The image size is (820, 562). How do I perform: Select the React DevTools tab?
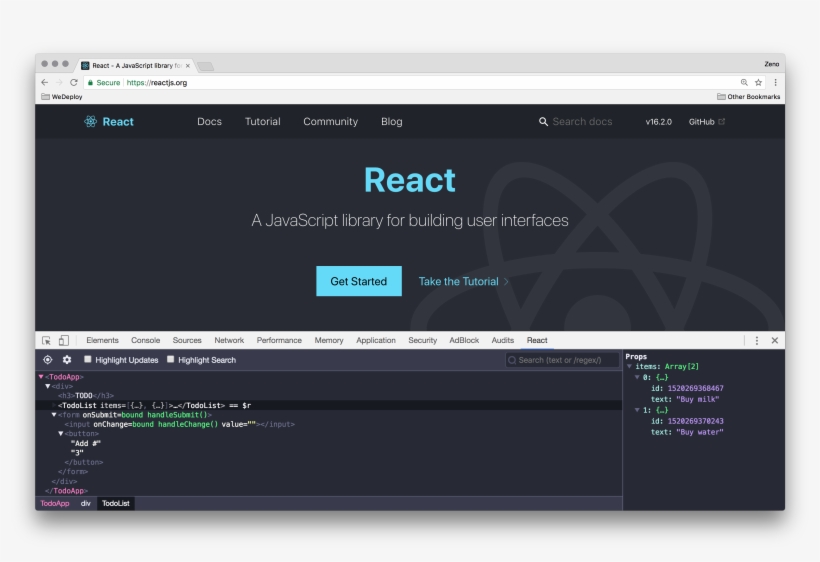point(537,340)
